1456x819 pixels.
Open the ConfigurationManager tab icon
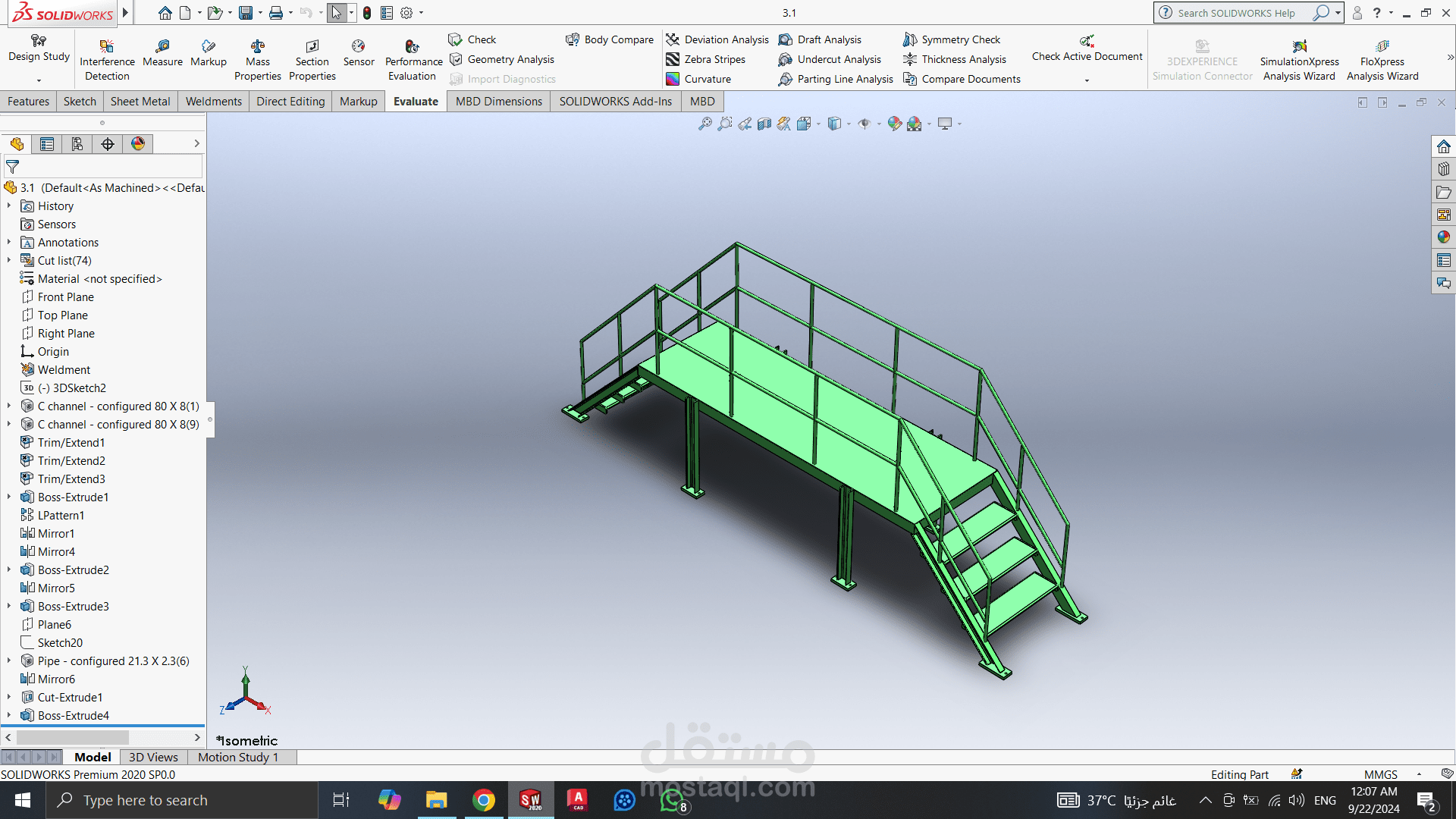[77, 144]
